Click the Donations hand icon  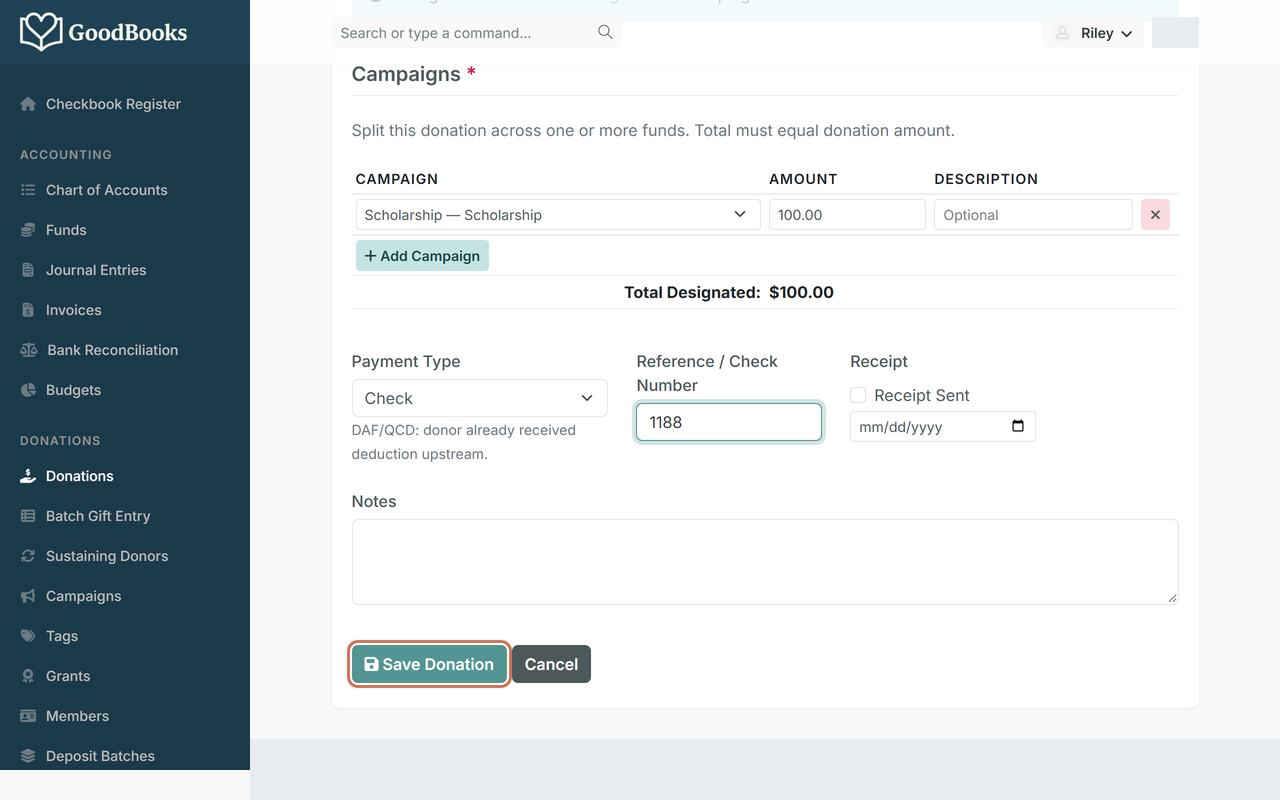click(x=28, y=476)
